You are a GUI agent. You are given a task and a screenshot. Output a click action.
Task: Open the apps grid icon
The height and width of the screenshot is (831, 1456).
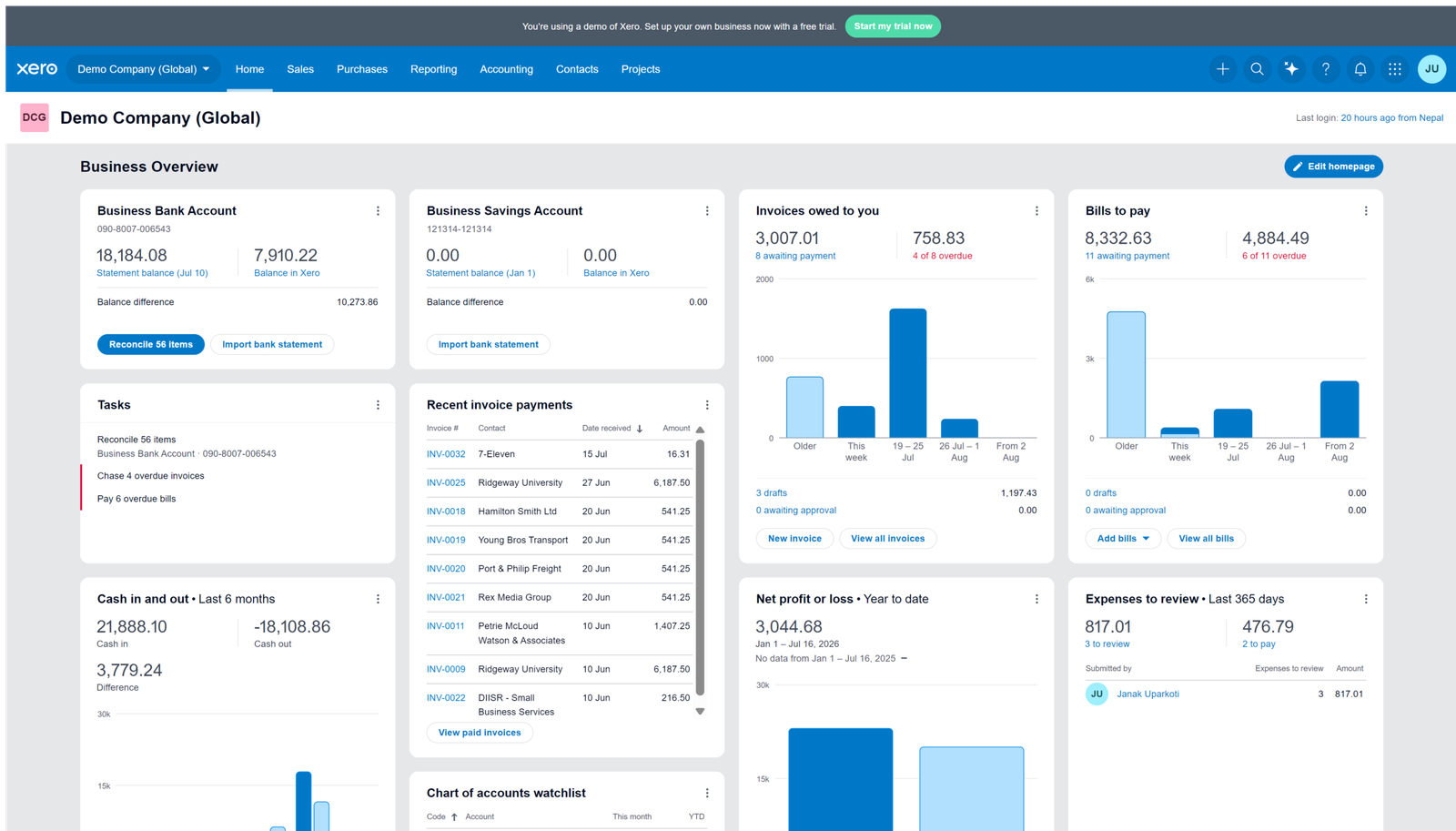pyautogui.click(x=1395, y=69)
